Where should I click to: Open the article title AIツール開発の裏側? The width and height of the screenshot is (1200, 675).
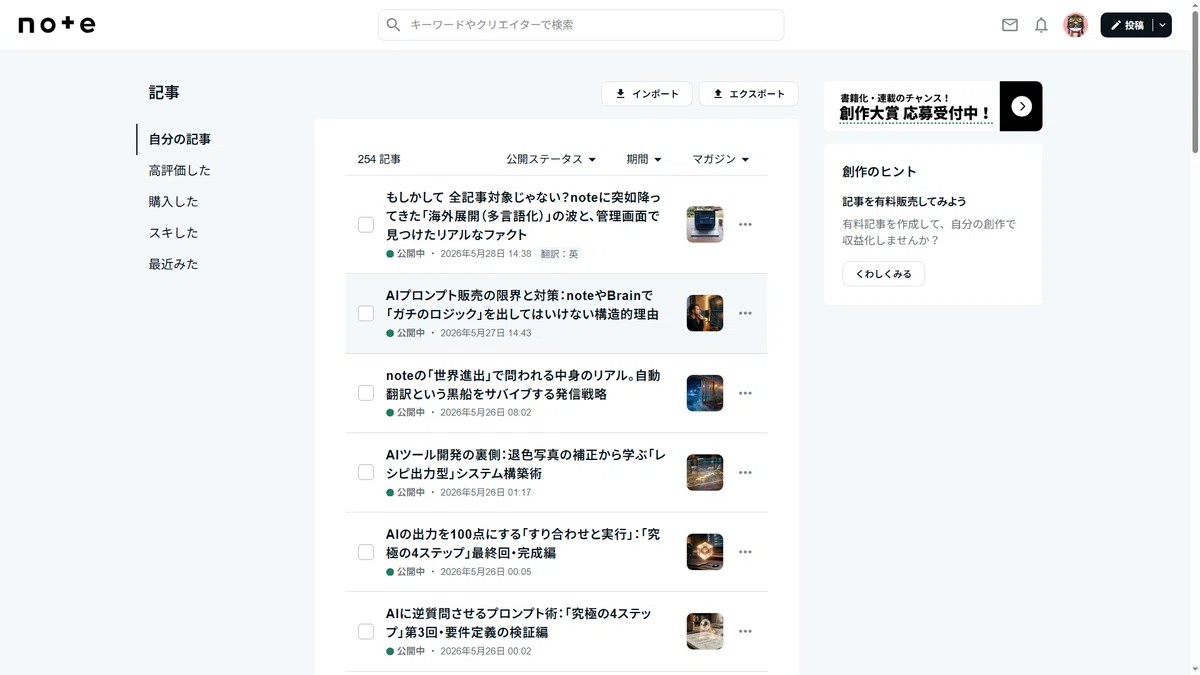pyautogui.click(x=526, y=464)
